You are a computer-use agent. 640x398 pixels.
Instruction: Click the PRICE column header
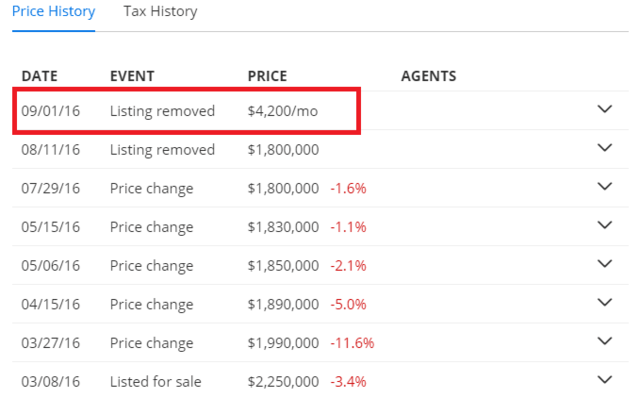(267, 76)
